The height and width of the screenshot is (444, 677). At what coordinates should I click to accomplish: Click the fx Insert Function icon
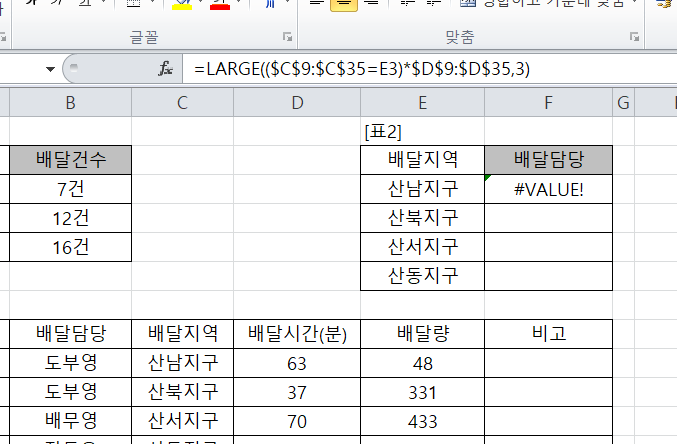tap(166, 70)
